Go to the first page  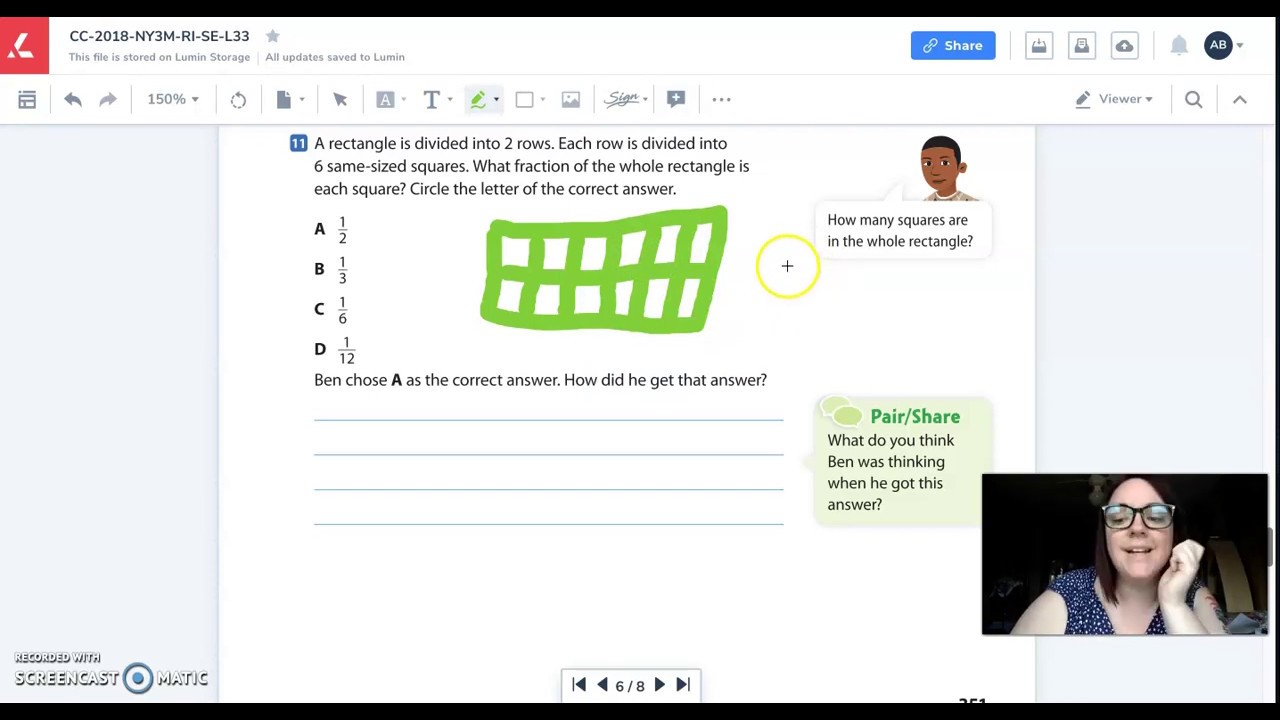click(579, 684)
